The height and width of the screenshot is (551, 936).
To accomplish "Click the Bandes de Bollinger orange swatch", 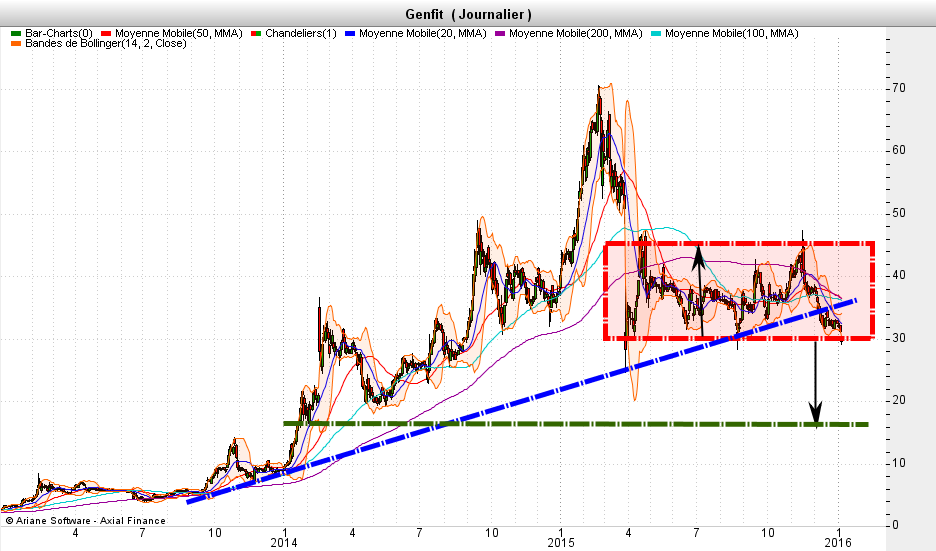I will coord(16,44).
